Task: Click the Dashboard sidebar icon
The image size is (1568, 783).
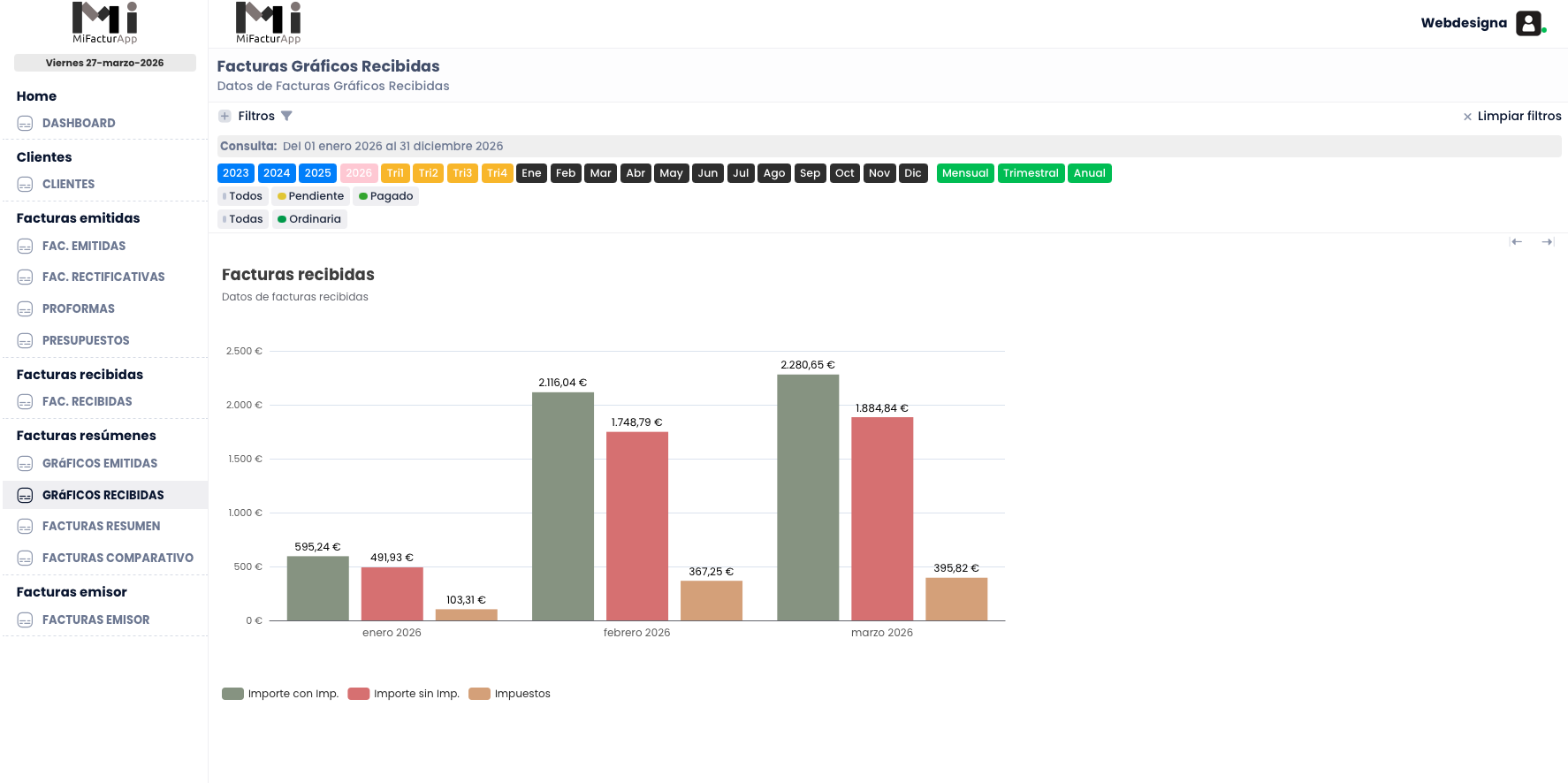Action: pyautogui.click(x=25, y=124)
